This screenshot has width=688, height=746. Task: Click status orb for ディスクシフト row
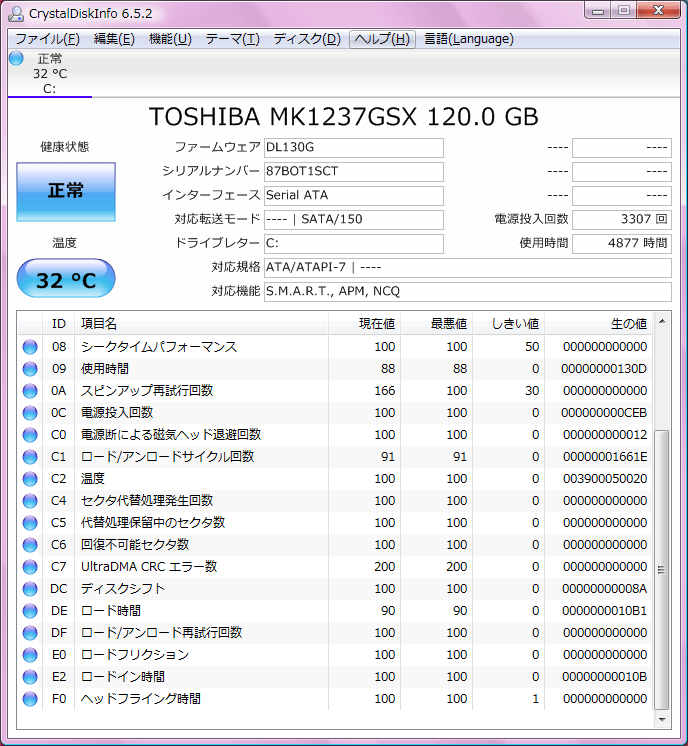point(30,589)
